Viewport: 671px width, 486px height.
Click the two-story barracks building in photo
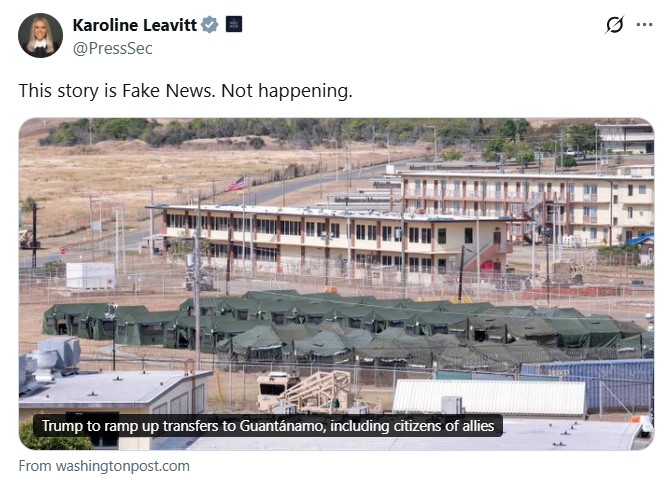coord(336,240)
